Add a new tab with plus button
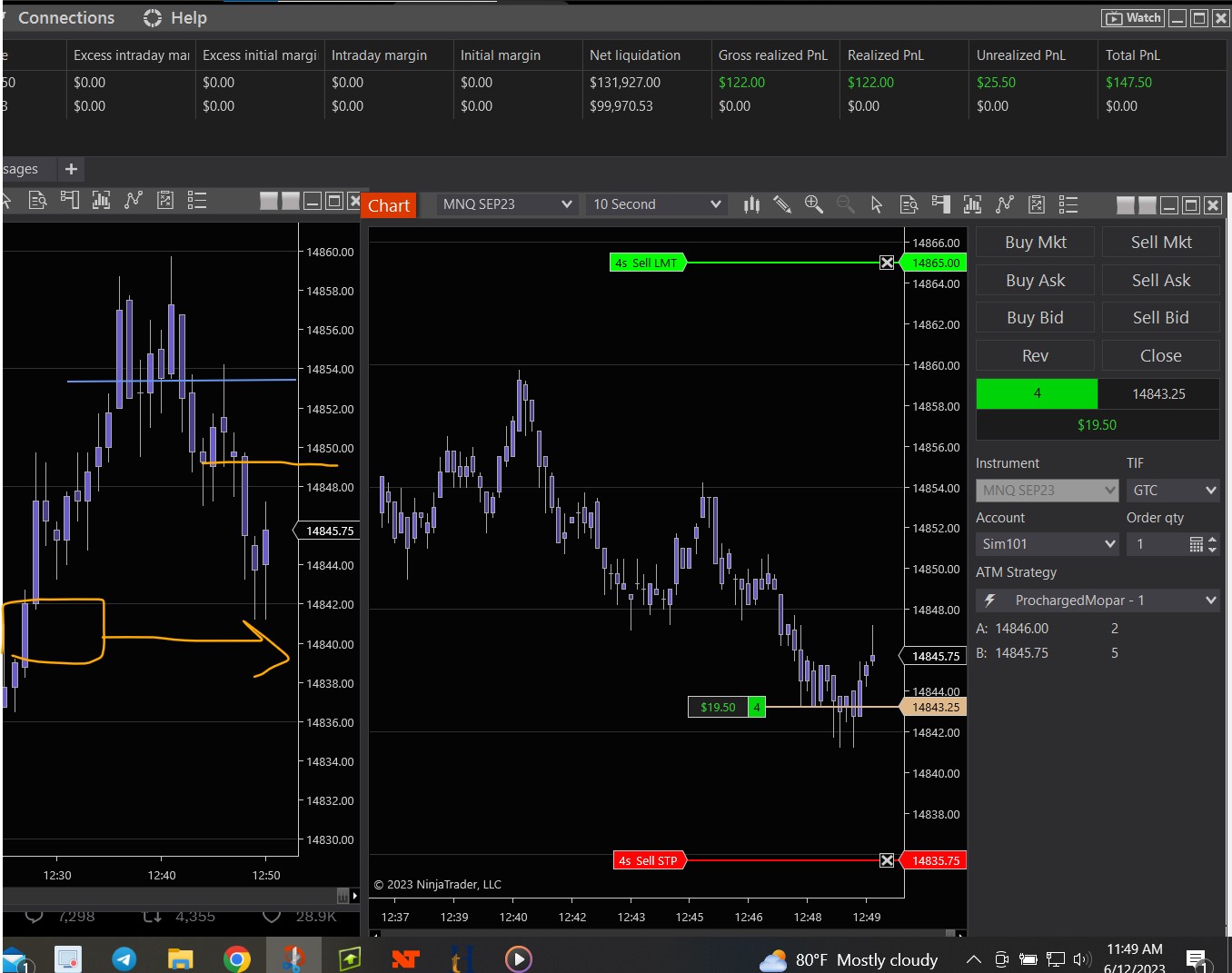1232x973 pixels. pyautogui.click(x=71, y=169)
